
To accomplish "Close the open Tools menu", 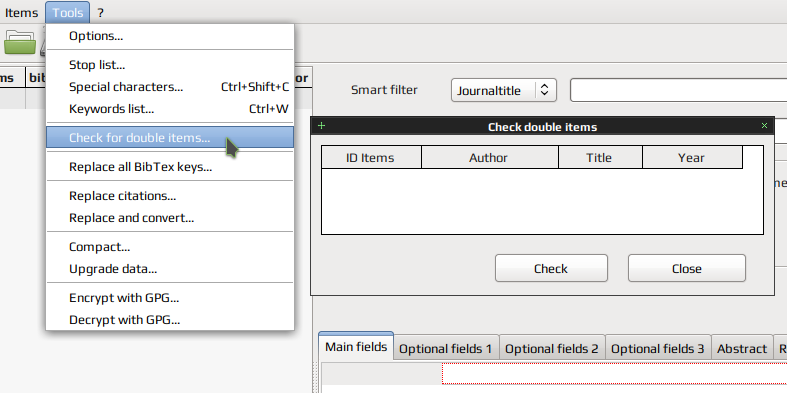I will (x=68, y=13).
